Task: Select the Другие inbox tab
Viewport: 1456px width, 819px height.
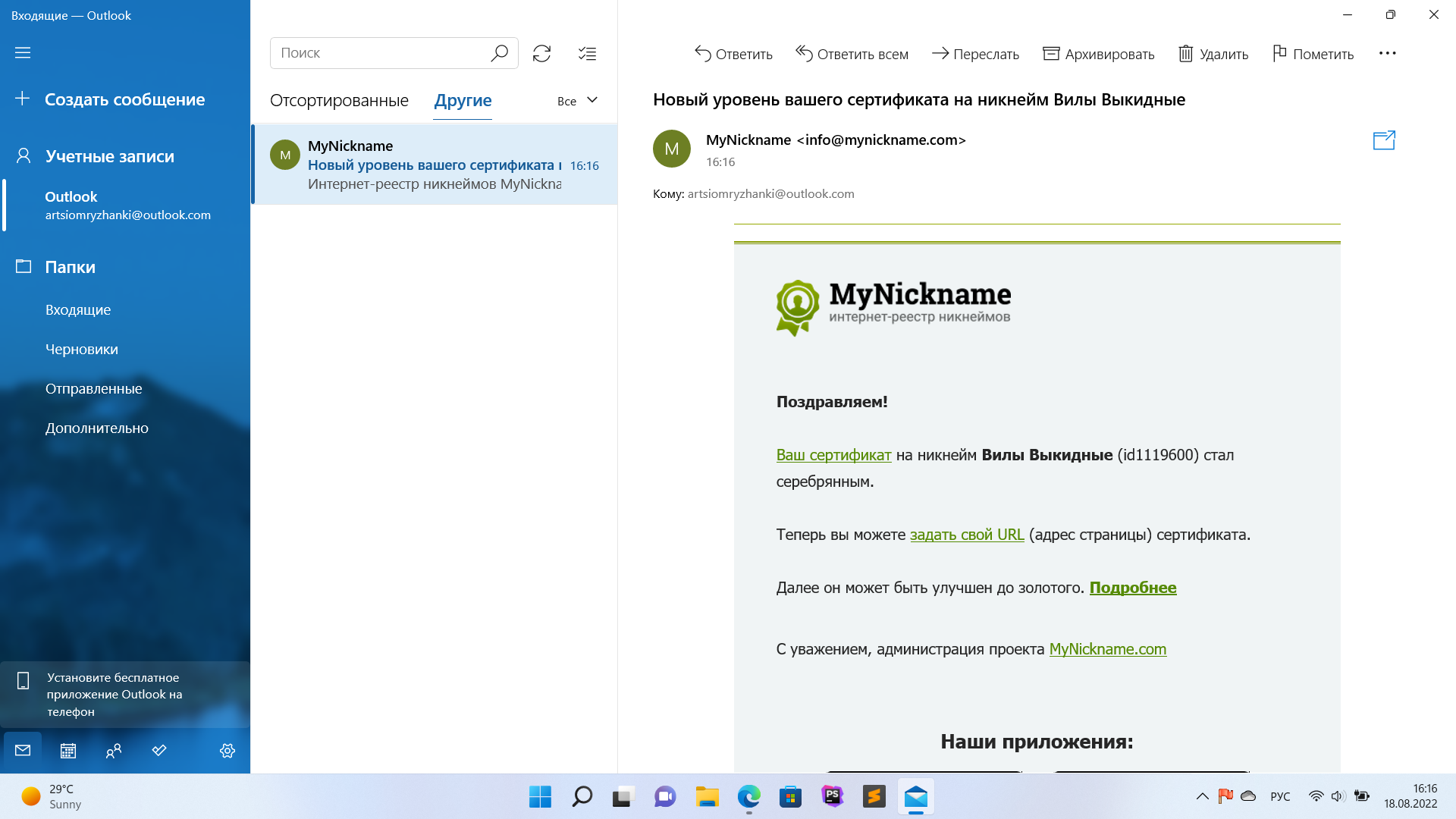Action: [463, 101]
